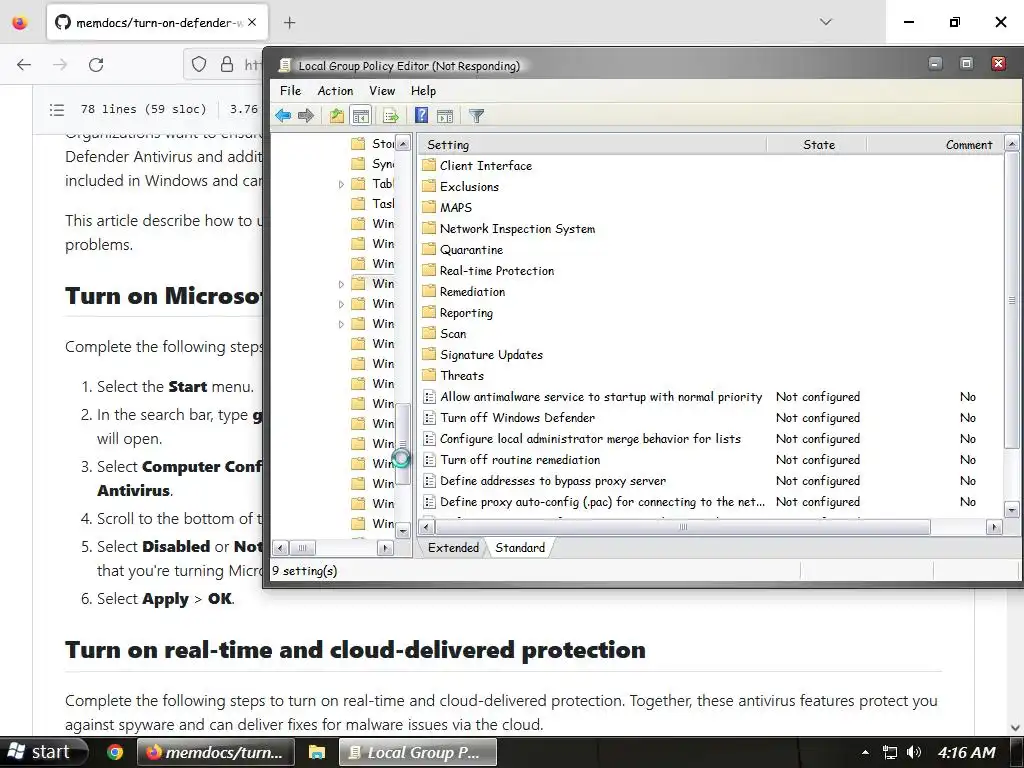Switch to memdocs/turn... taskbar button

[216, 752]
